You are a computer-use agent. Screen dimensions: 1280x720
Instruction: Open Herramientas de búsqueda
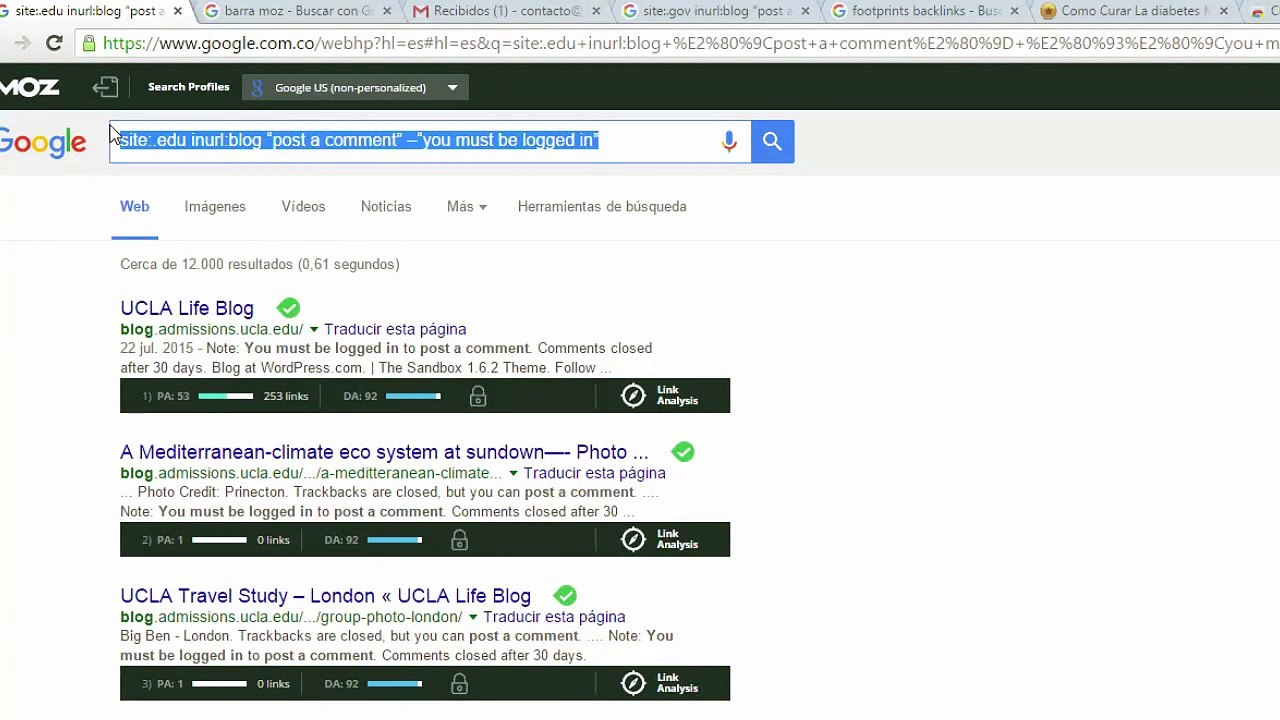(602, 207)
